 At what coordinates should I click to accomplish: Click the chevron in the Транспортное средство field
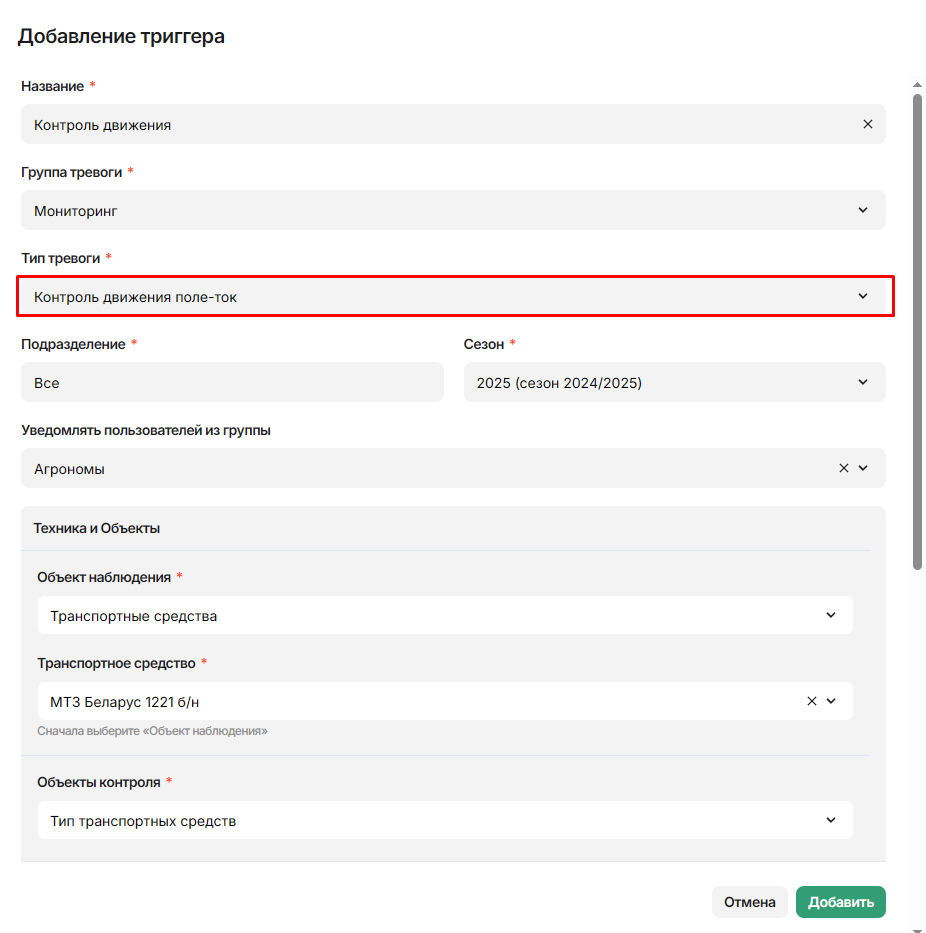point(831,701)
